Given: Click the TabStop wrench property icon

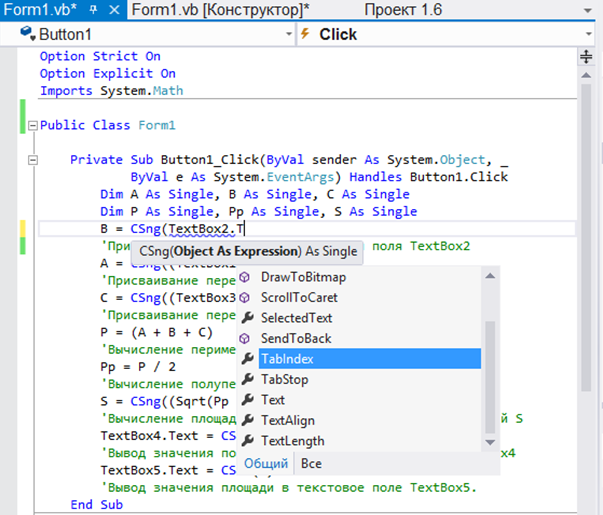Looking at the screenshot, I should click(247, 379).
